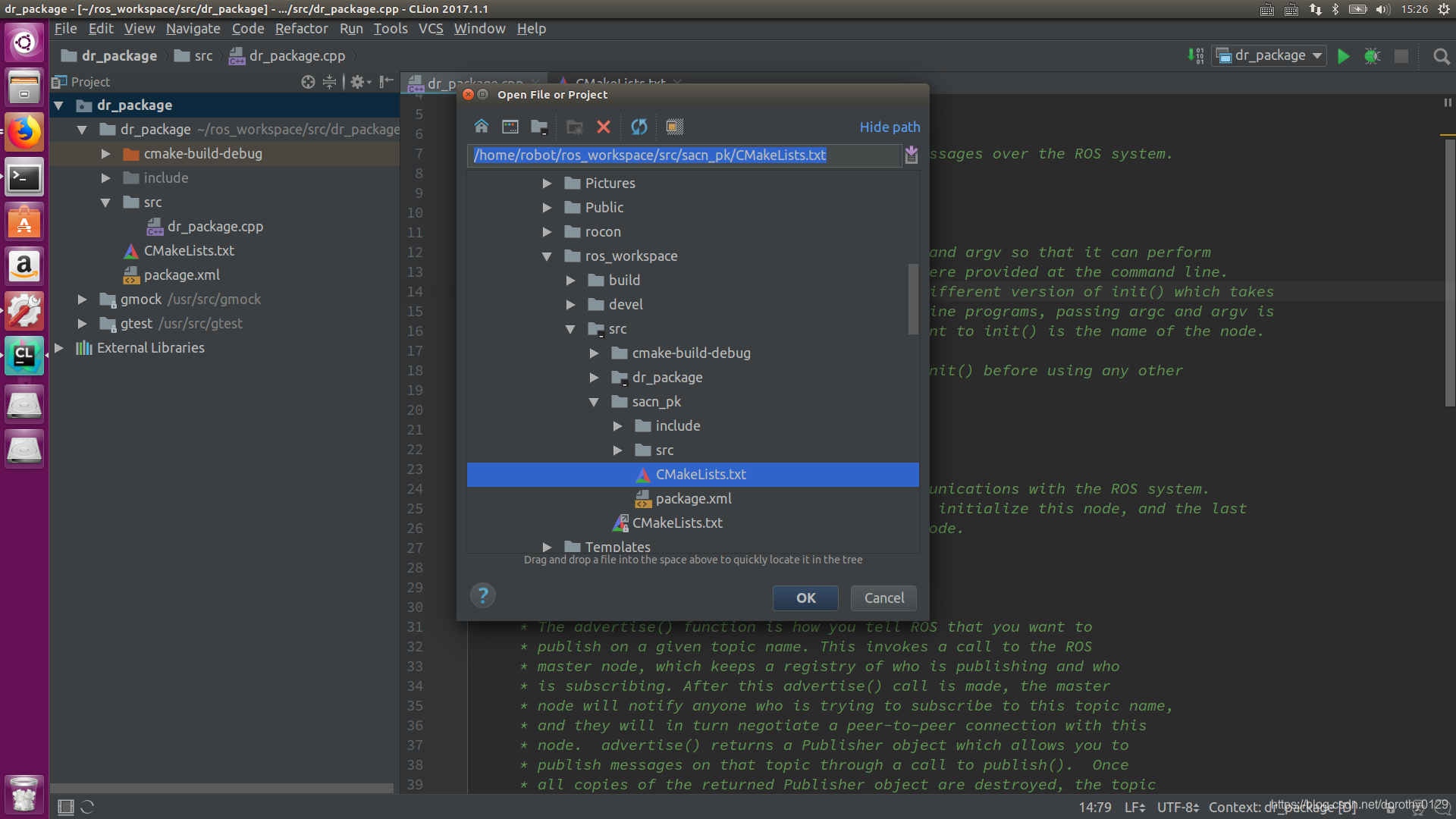Start debugging with the bug icon
Viewport: 1456px width, 819px height.
[1372, 56]
